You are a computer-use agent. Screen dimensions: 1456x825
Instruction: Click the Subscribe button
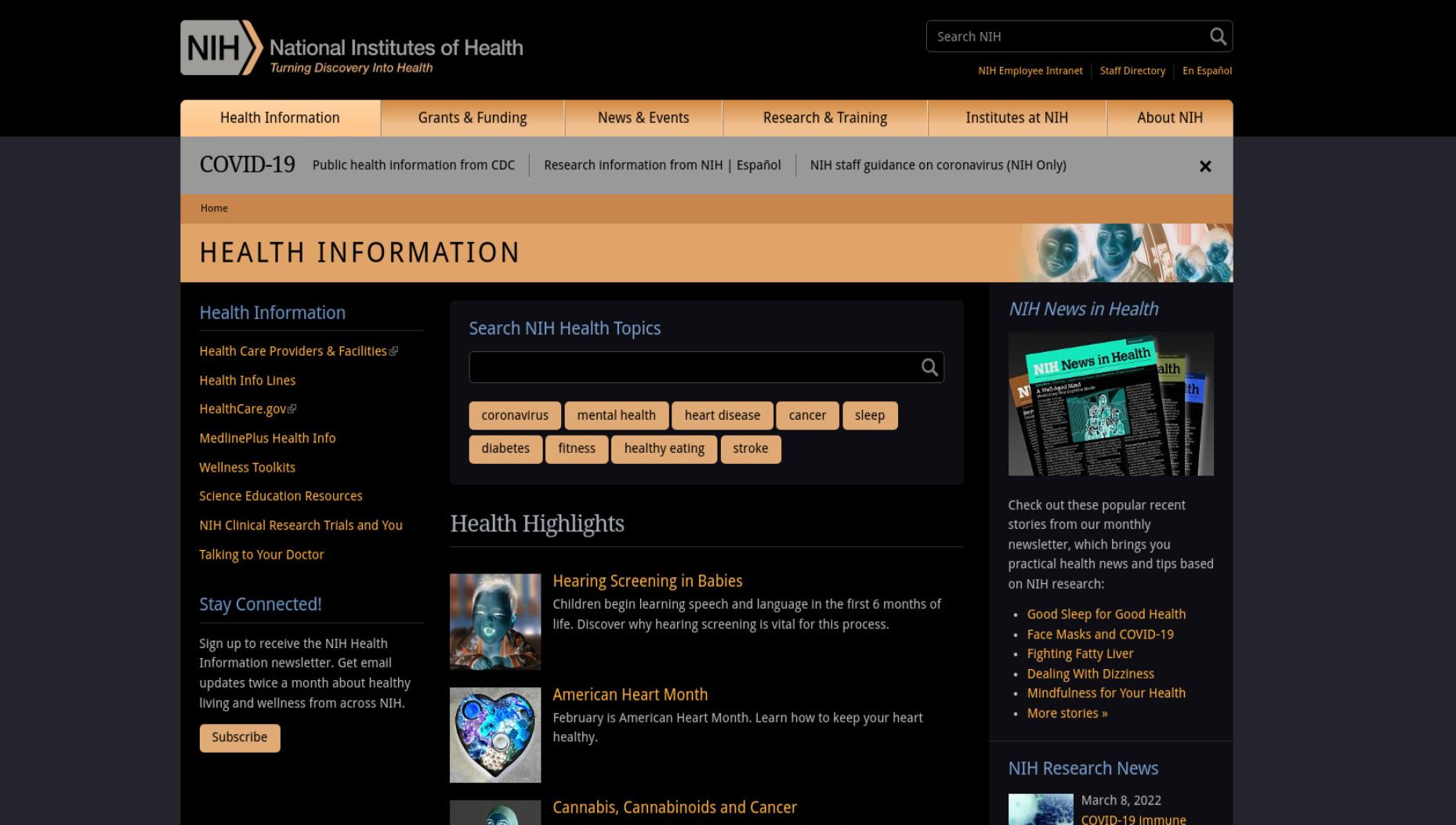coord(240,737)
